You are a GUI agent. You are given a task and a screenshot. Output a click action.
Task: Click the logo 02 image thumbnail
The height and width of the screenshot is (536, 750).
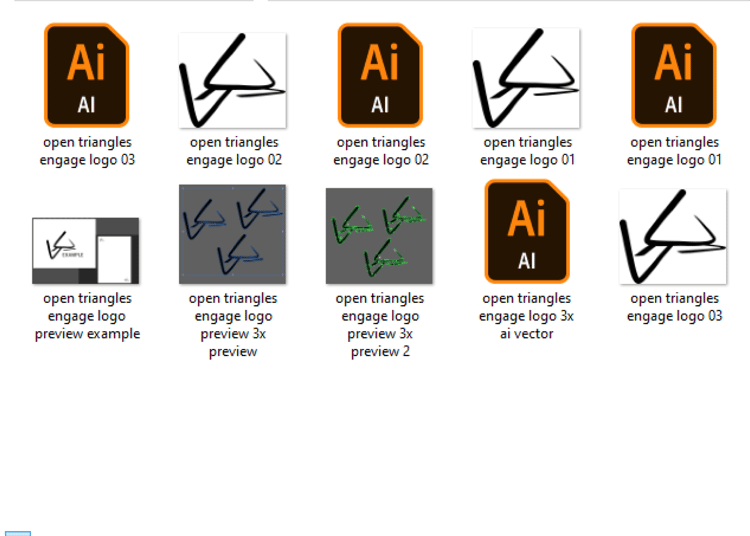coord(233,80)
